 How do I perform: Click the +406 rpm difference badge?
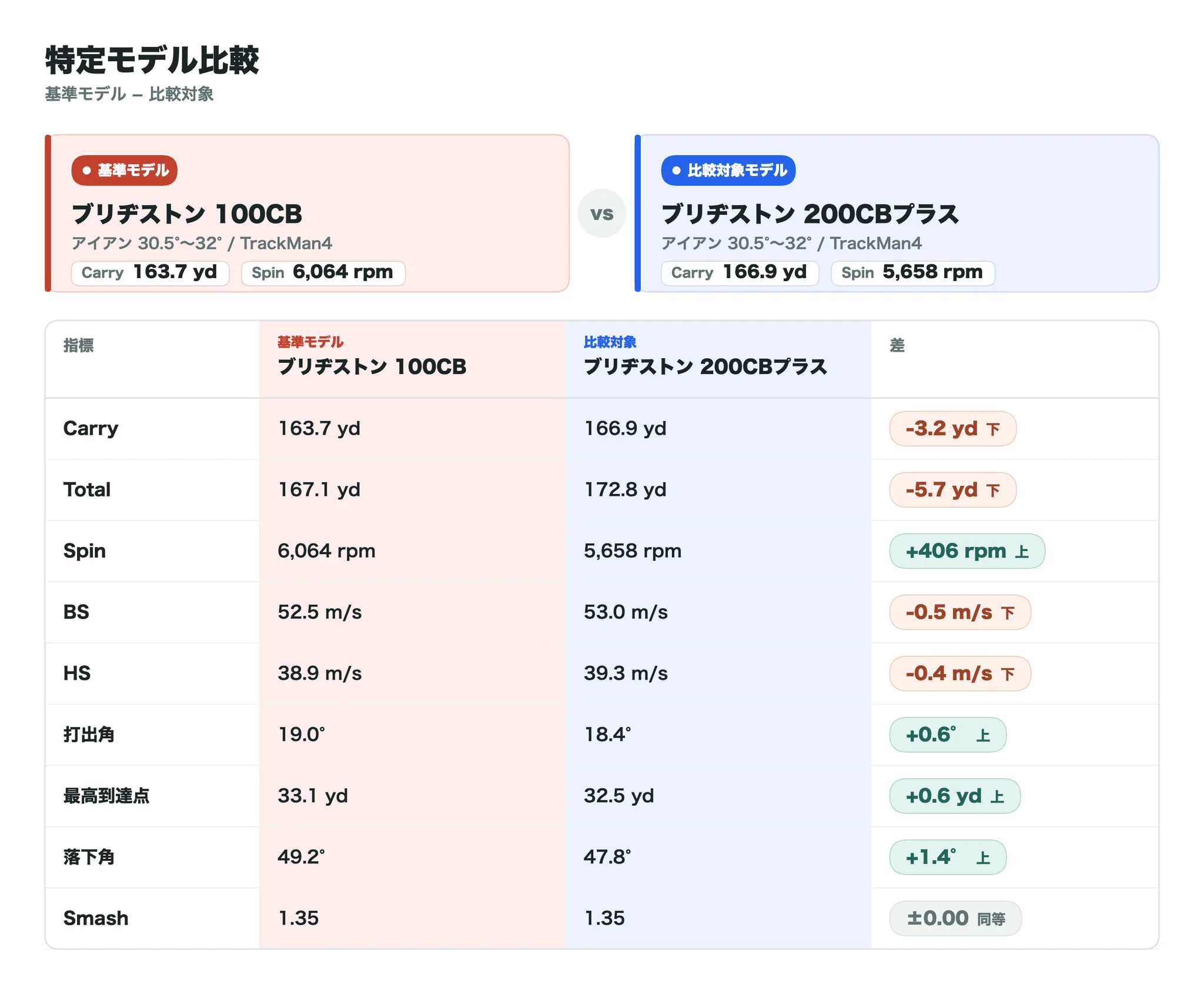point(967,551)
